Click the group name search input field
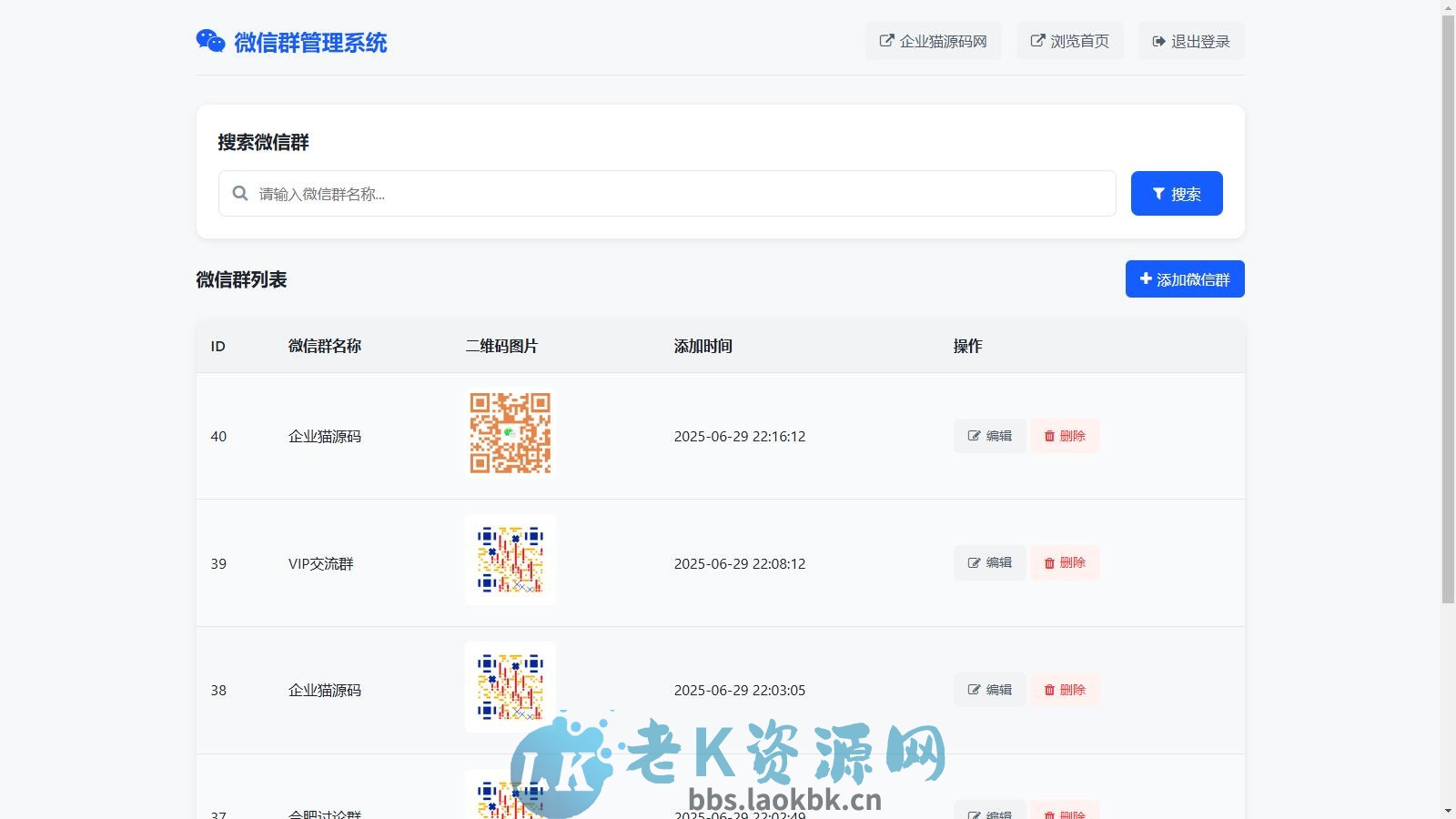 point(666,193)
